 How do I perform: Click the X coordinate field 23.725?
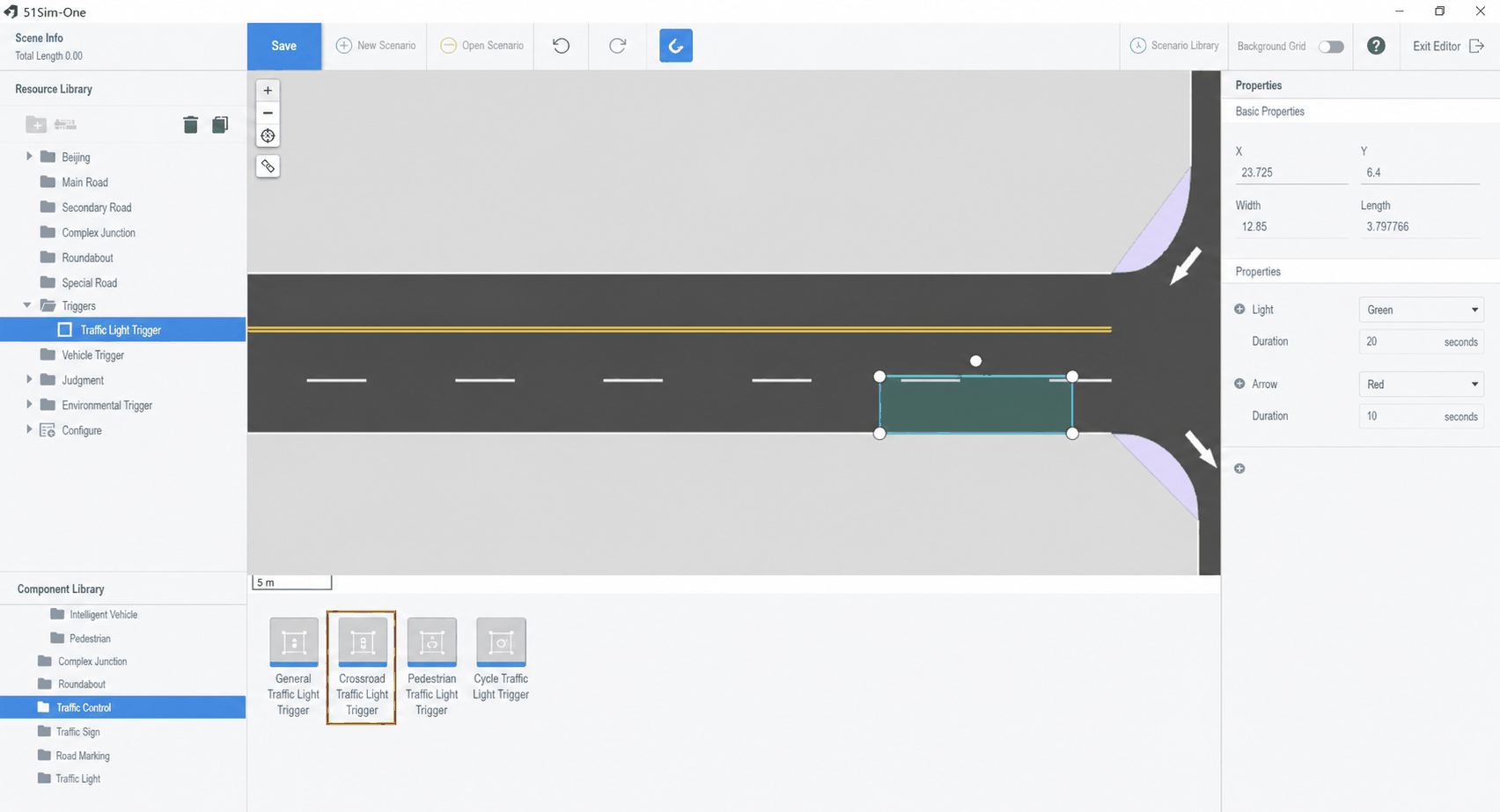1291,172
